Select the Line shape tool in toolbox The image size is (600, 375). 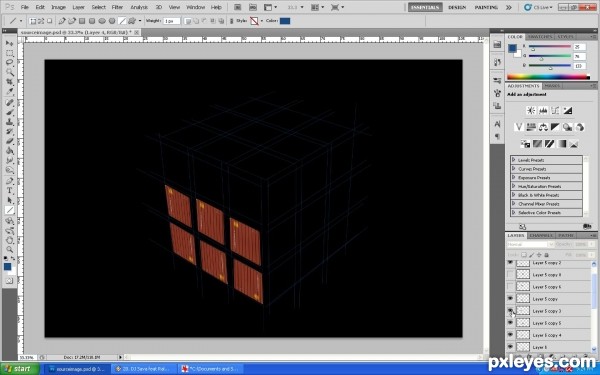click(10, 210)
